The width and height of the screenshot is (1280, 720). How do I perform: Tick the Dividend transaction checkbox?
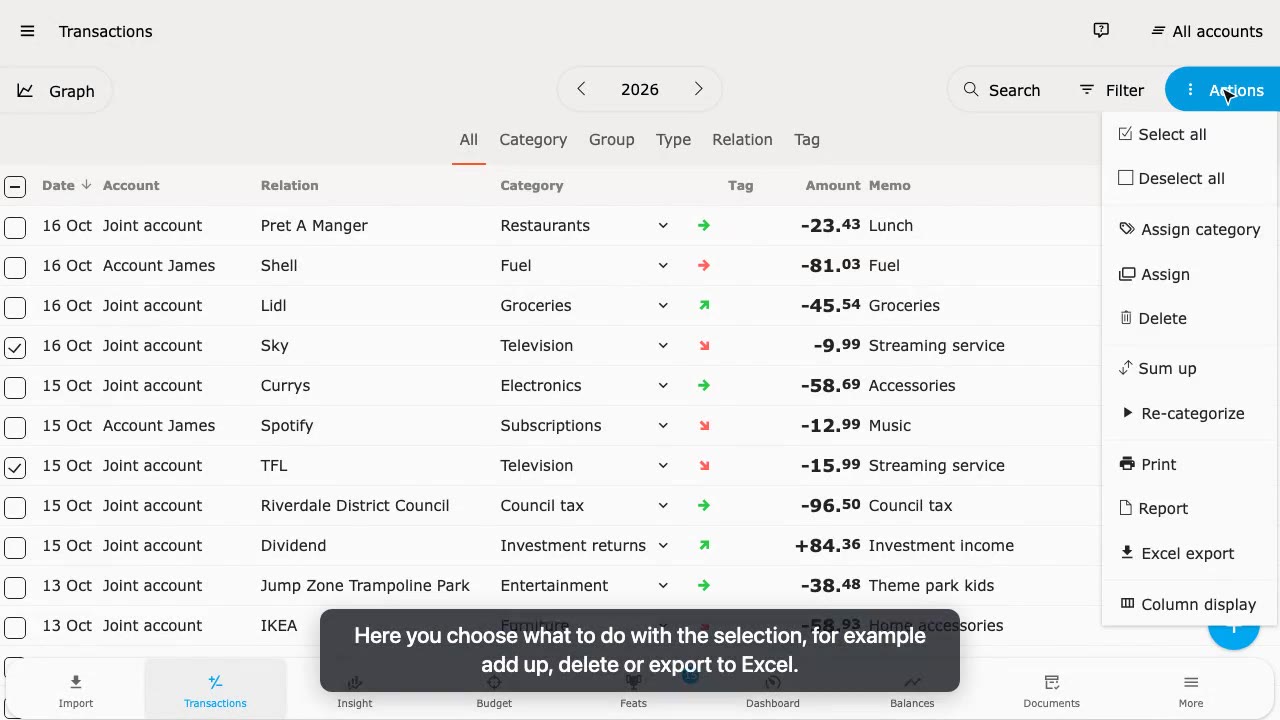tap(15, 547)
